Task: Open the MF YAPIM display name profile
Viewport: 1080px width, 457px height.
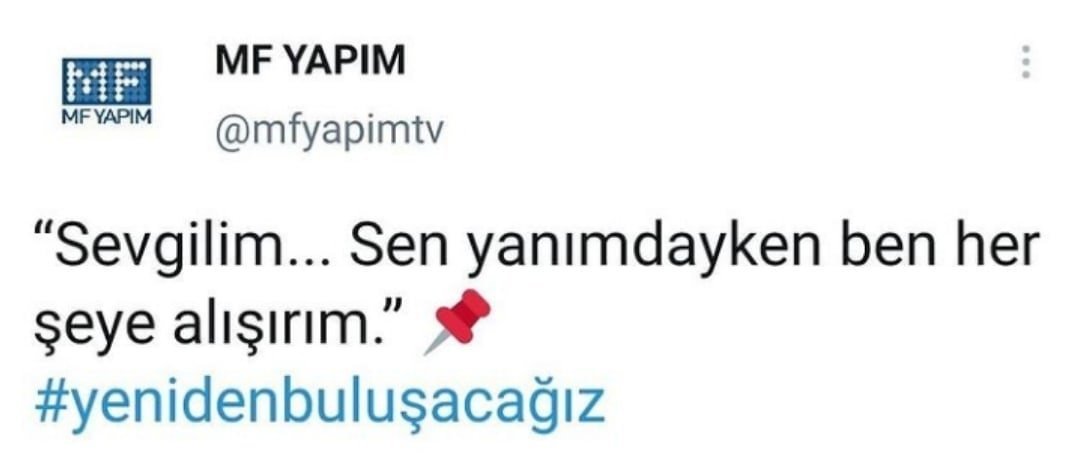Action: click(310, 61)
